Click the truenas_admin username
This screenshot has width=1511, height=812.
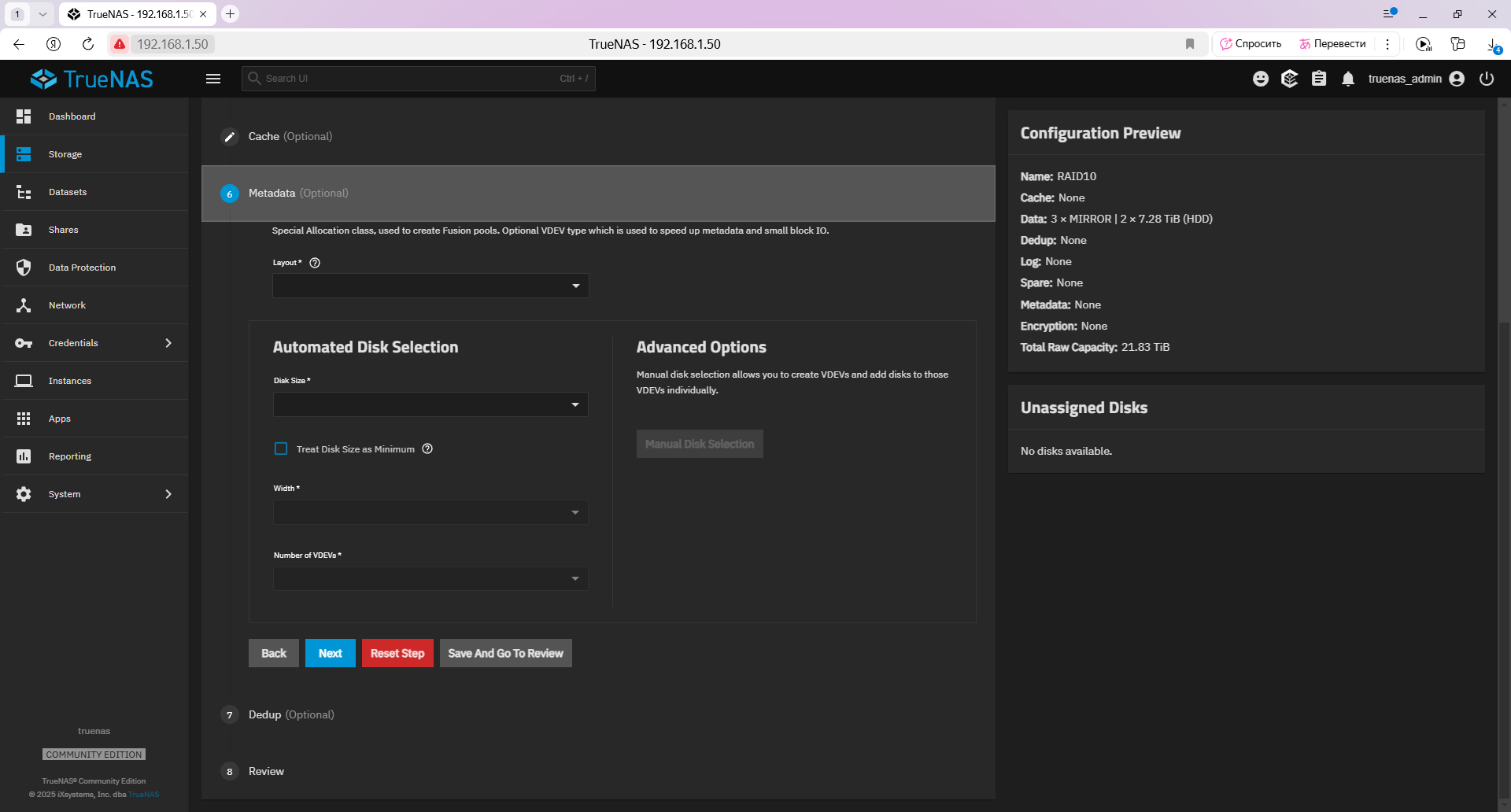point(1405,79)
